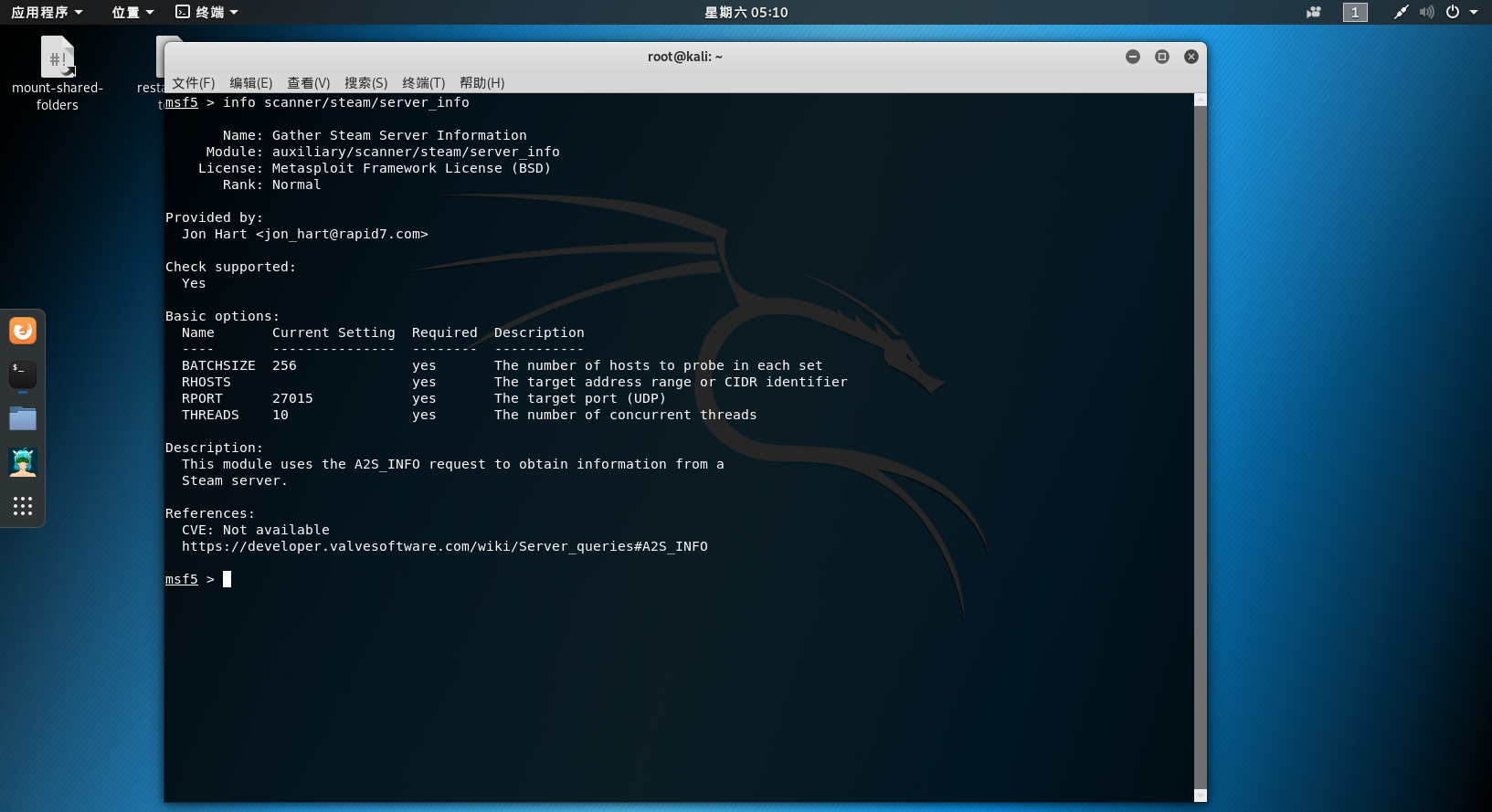Viewport: 1492px width, 812px height.
Task: Click the terminal vertical scrollbar
Action: (1201, 448)
